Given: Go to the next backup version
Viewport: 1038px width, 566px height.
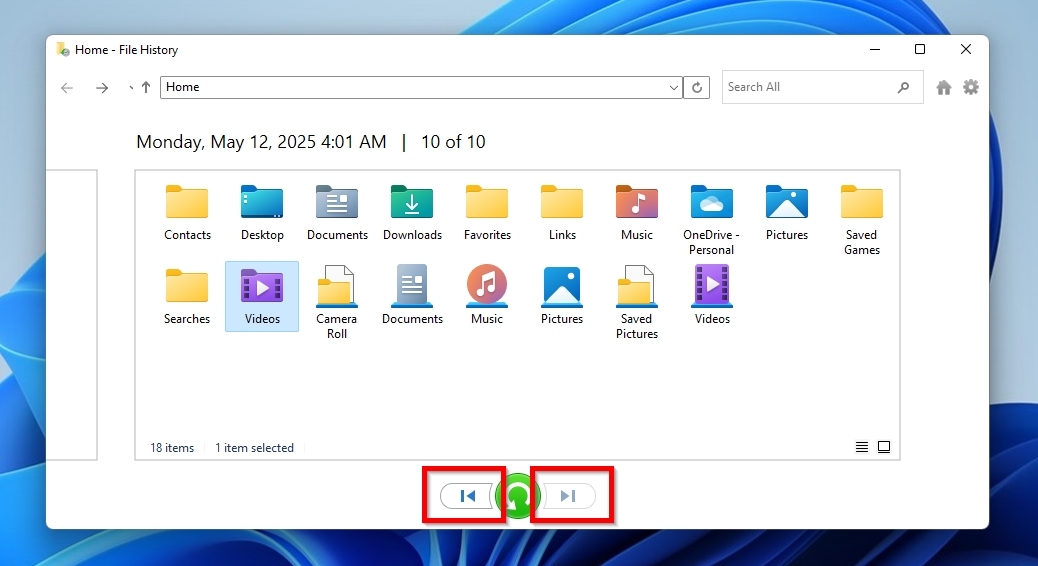Looking at the screenshot, I should [x=569, y=496].
